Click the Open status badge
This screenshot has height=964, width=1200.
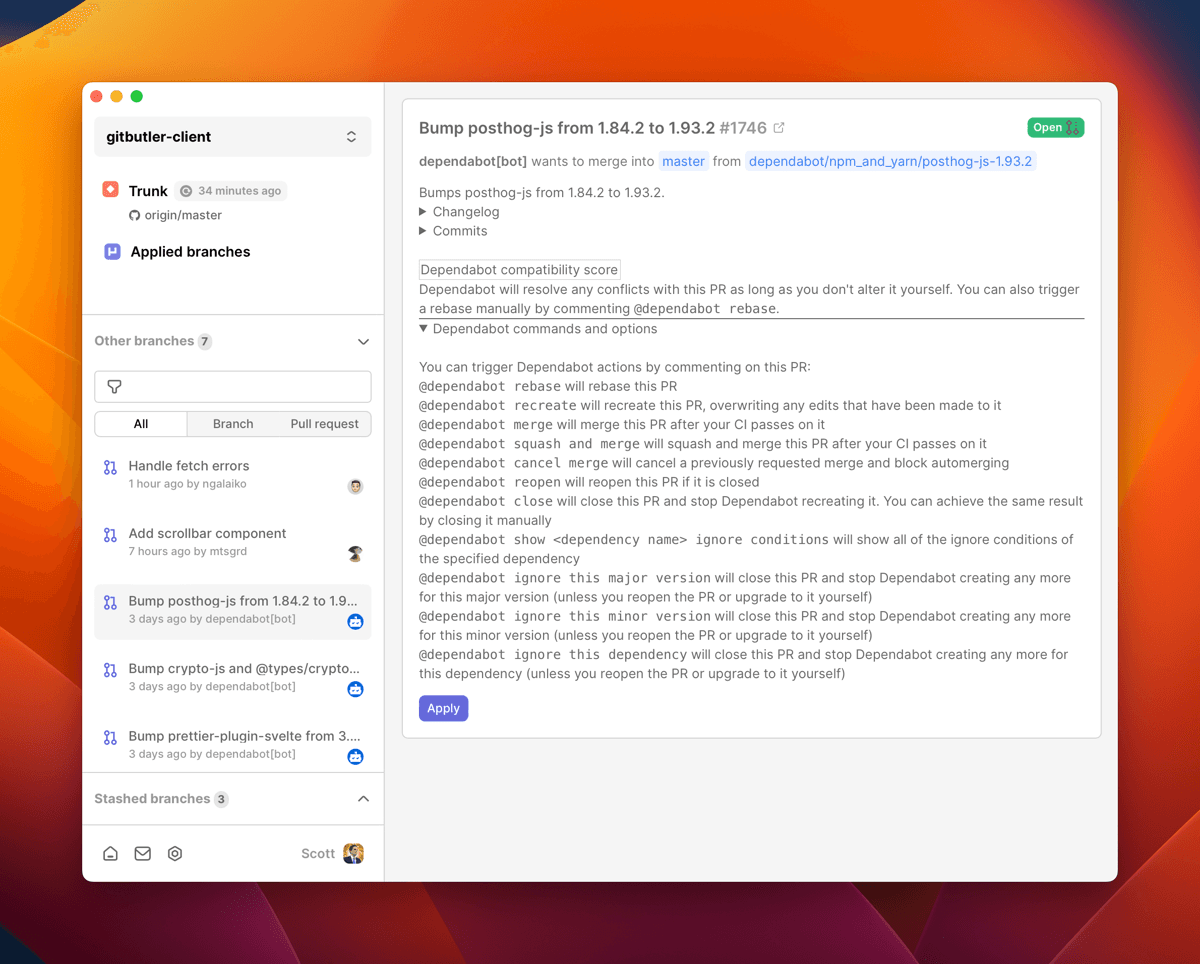click(x=1055, y=128)
